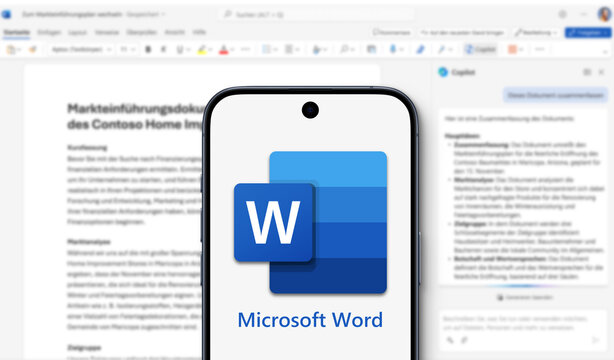Click the Marktanalyse heading in document
This screenshot has height=360, width=614.
click(x=88, y=242)
